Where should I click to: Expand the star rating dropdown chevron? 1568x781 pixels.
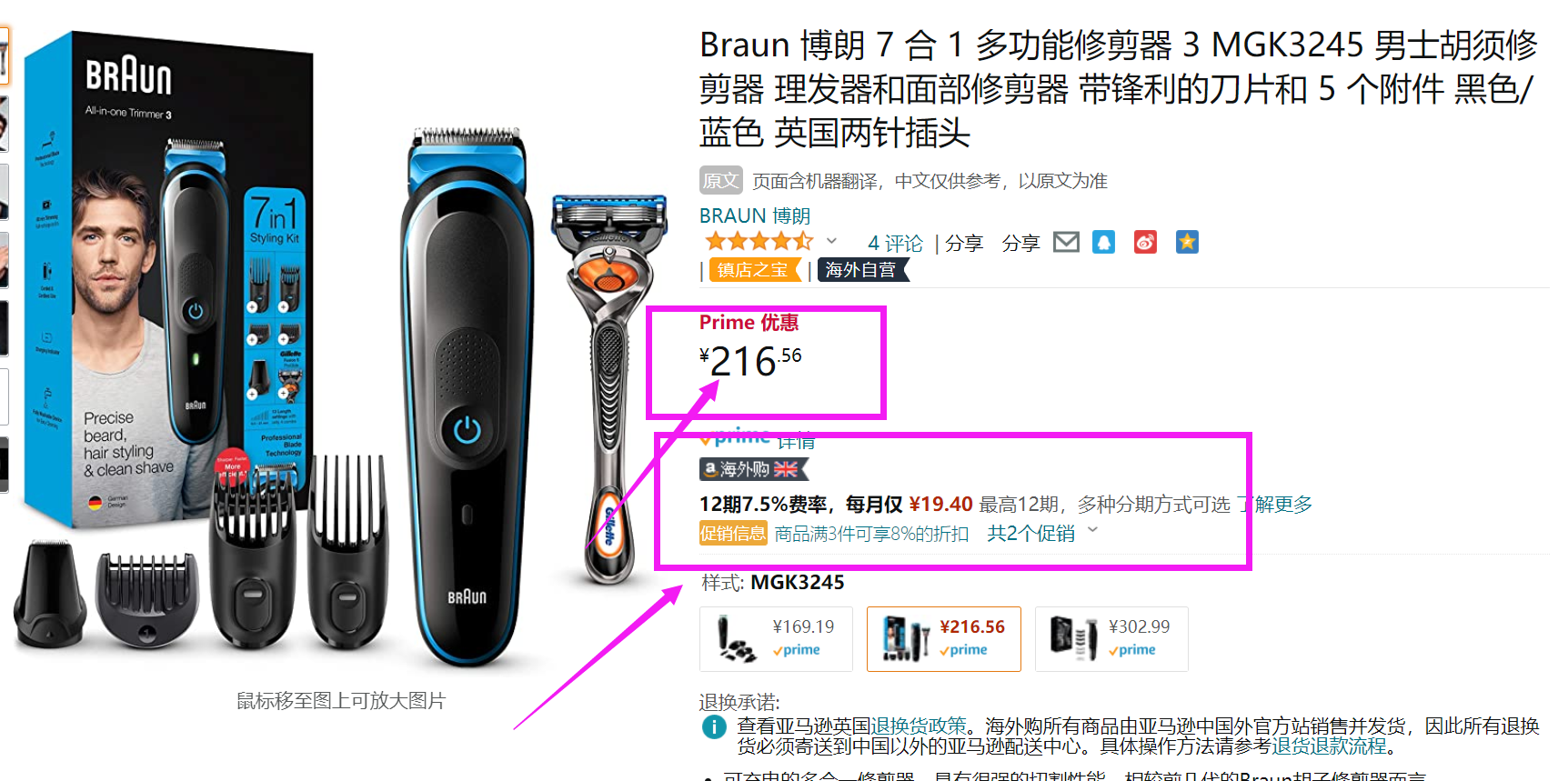(x=831, y=241)
